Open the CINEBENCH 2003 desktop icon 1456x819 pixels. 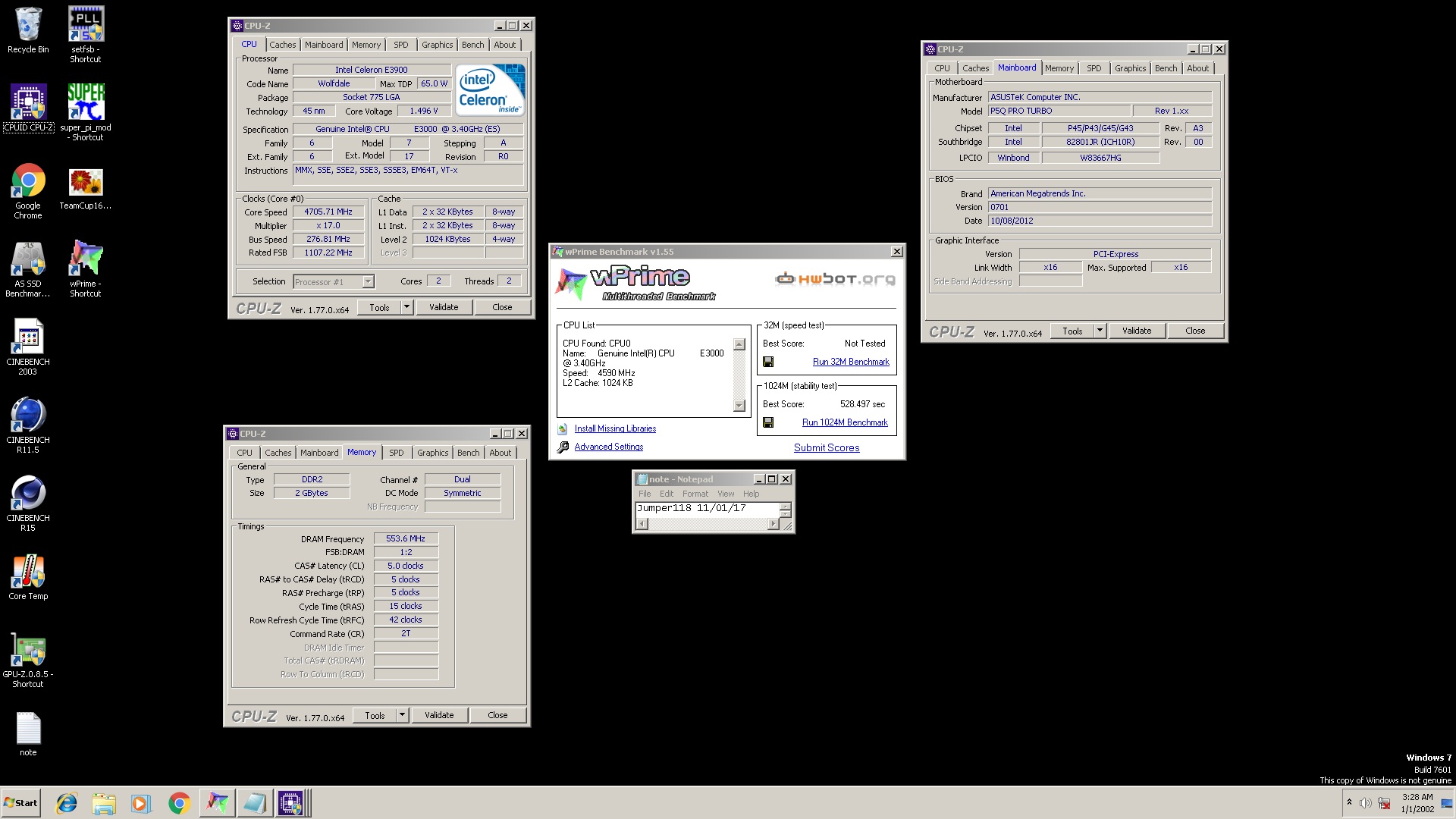(28, 347)
